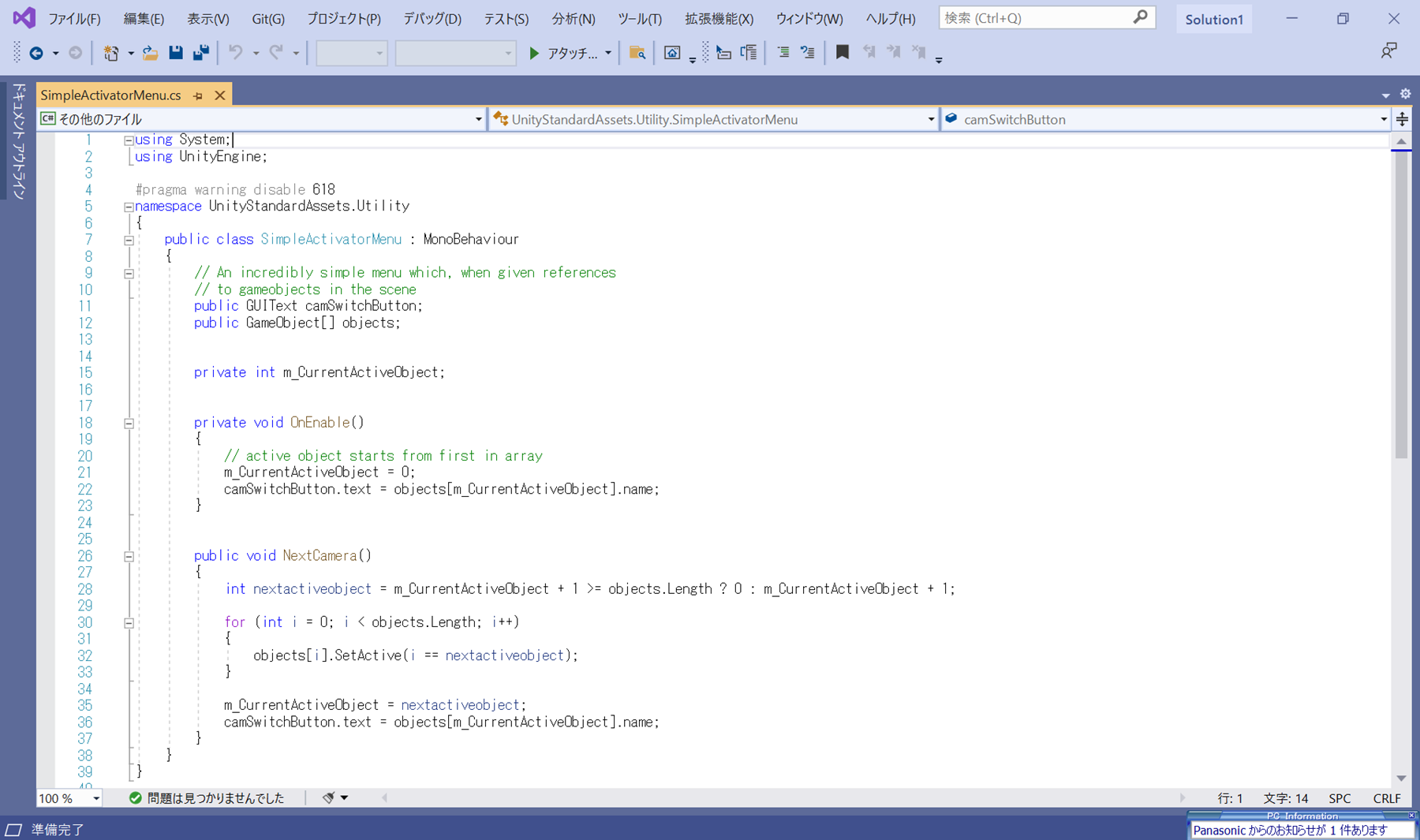Click the Undo toolbar icon
The height and width of the screenshot is (840, 1420).
pyautogui.click(x=235, y=53)
